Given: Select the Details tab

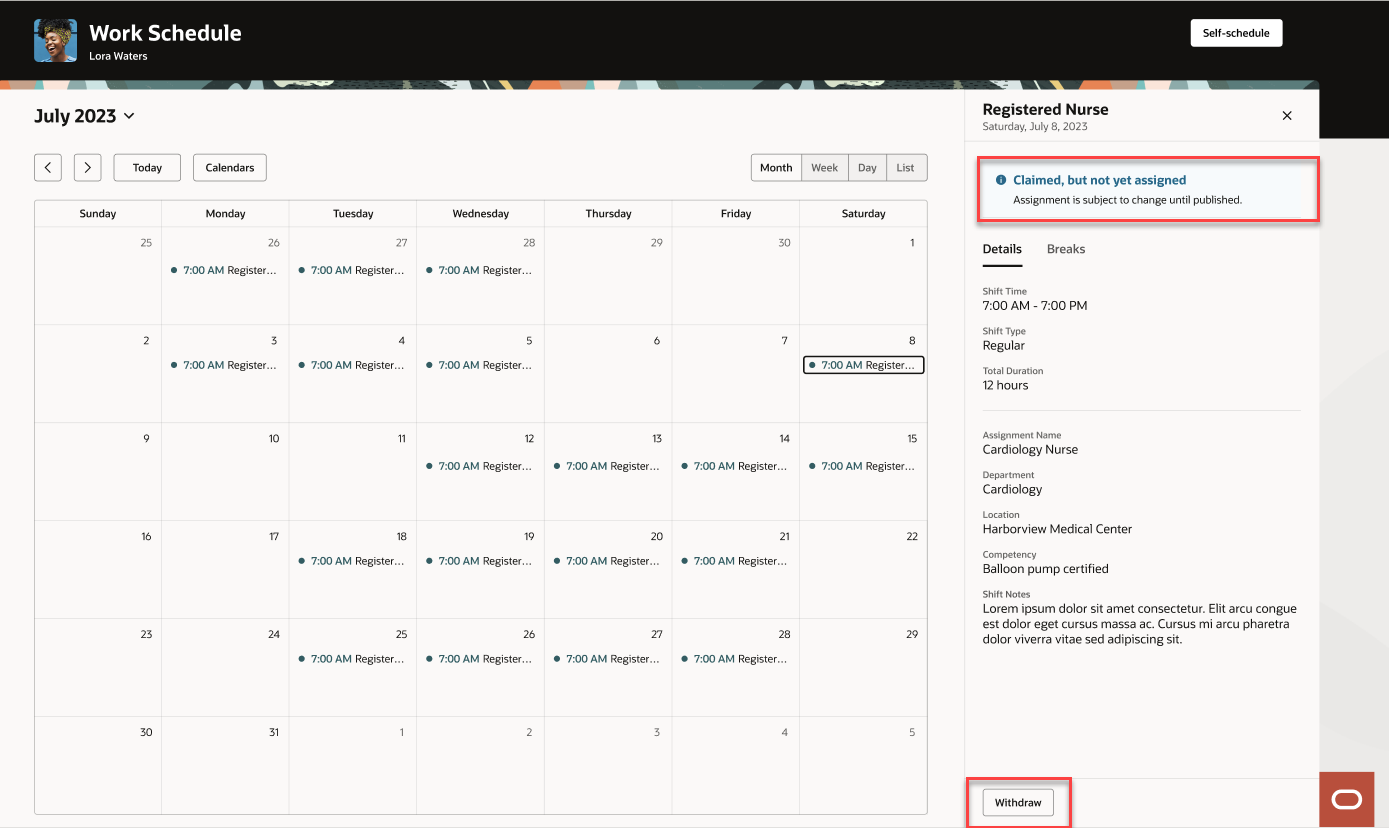Looking at the screenshot, I should coord(1002,249).
